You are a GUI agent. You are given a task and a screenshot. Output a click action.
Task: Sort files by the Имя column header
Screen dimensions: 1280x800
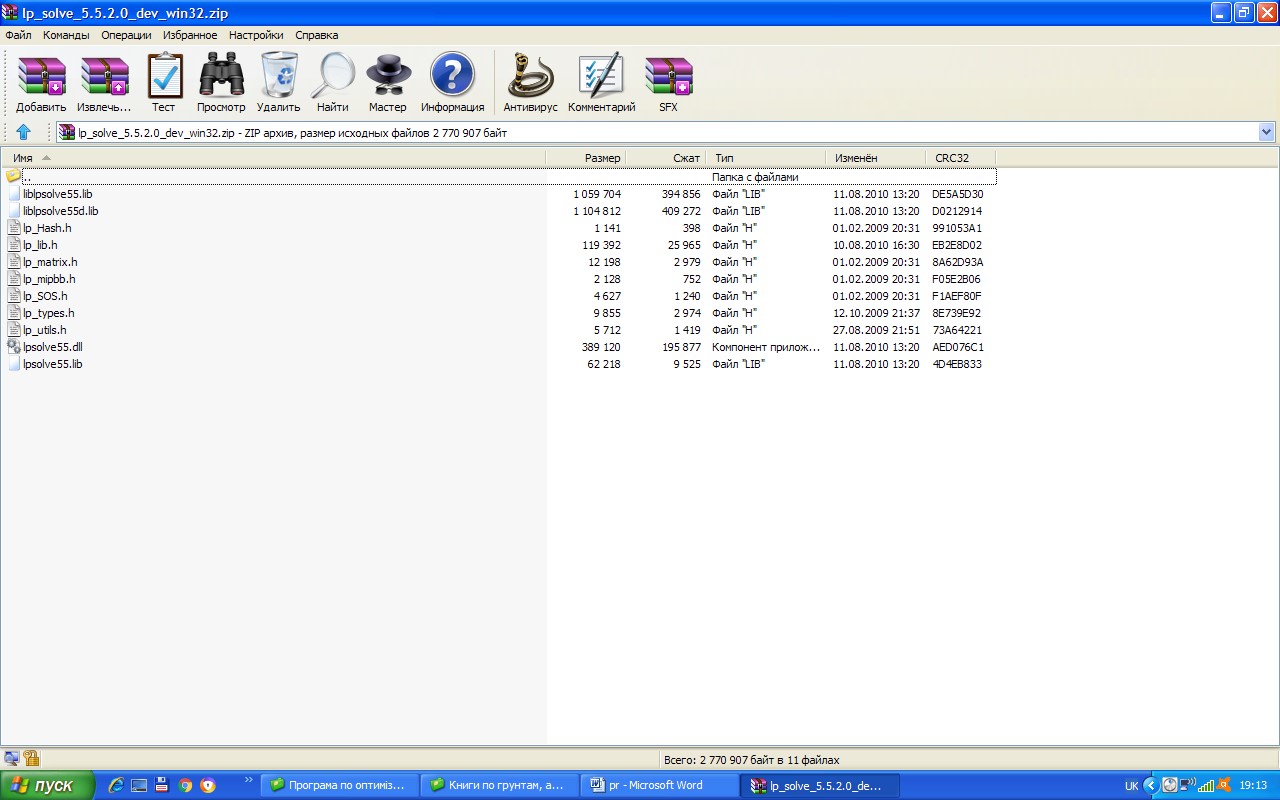pos(273,158)
